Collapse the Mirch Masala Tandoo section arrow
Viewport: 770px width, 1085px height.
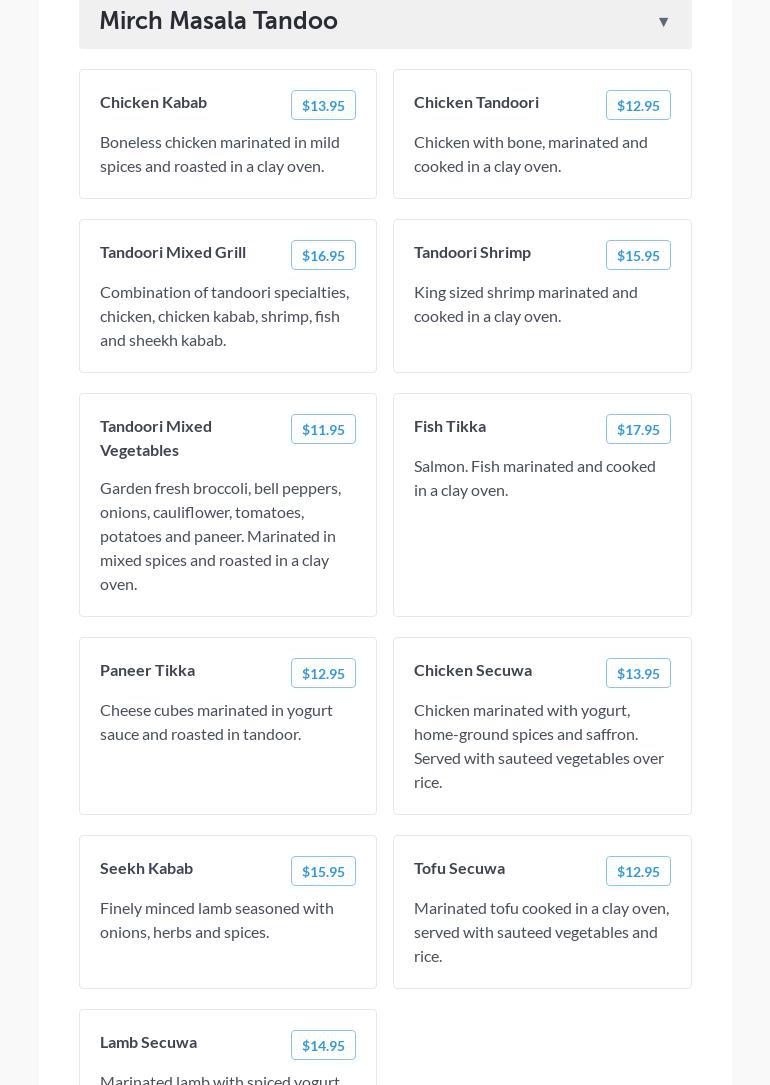click(x=663, y=21)
